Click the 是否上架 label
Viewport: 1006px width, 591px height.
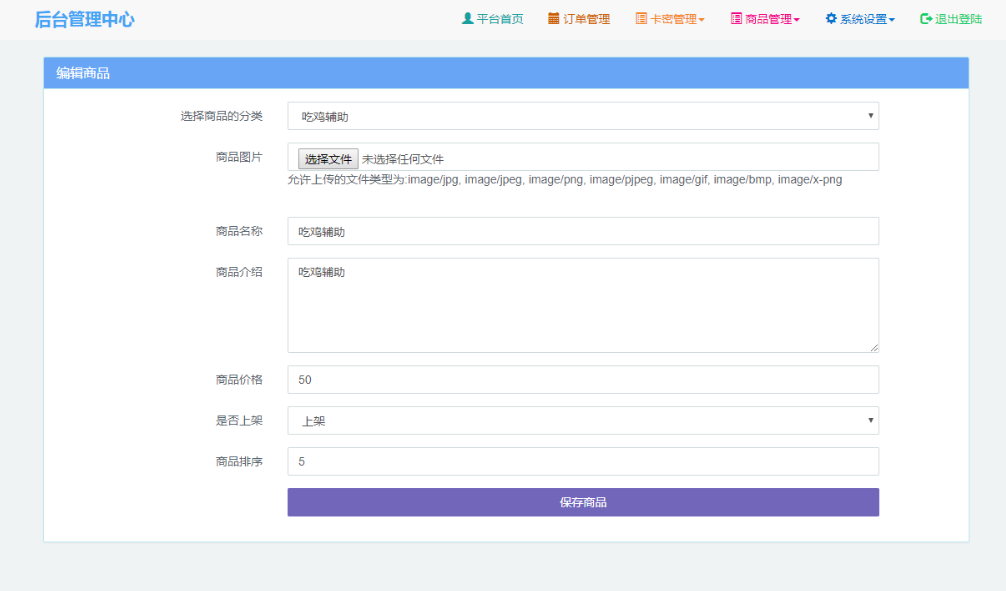point(239,421)
